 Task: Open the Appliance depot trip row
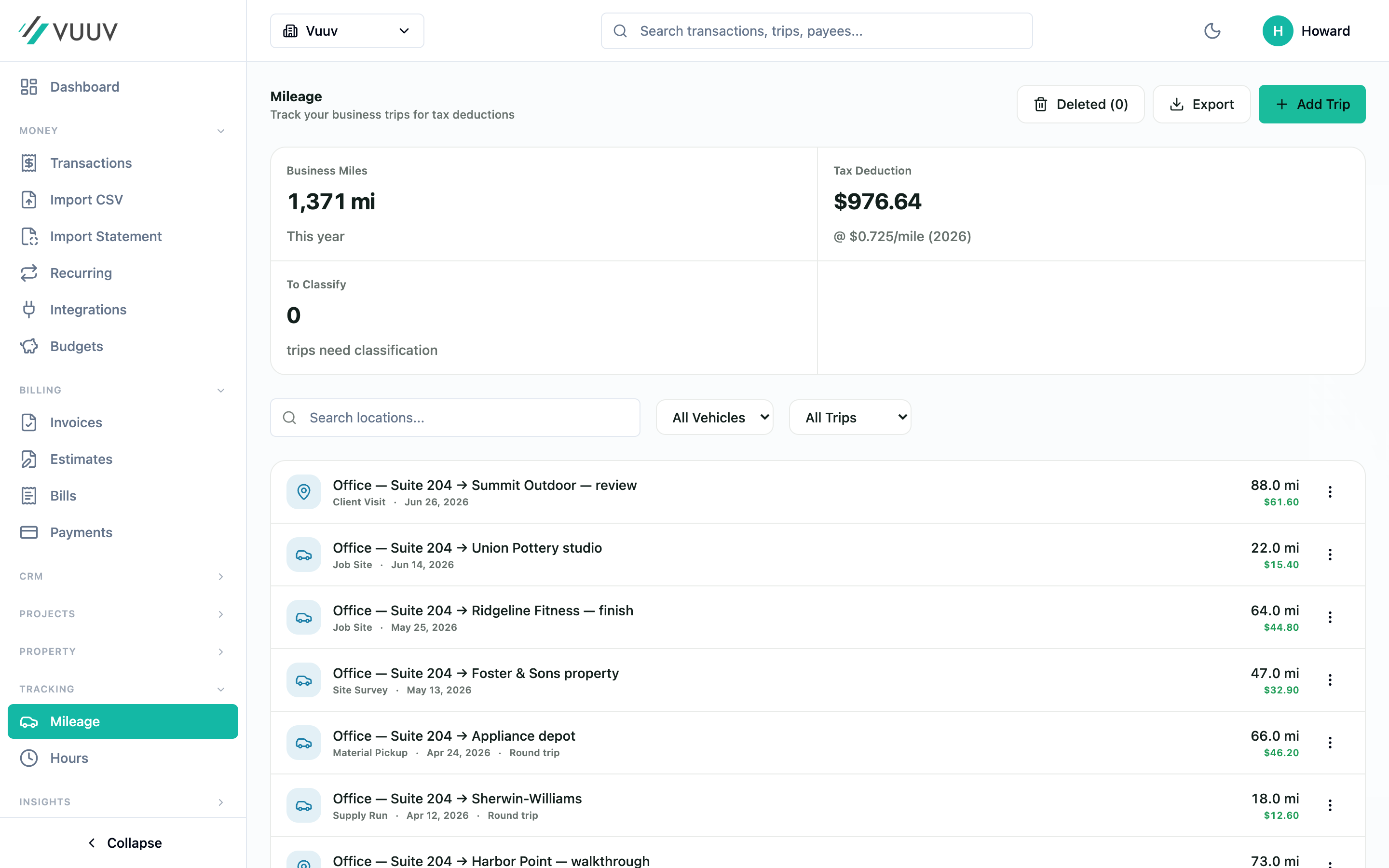817,743
